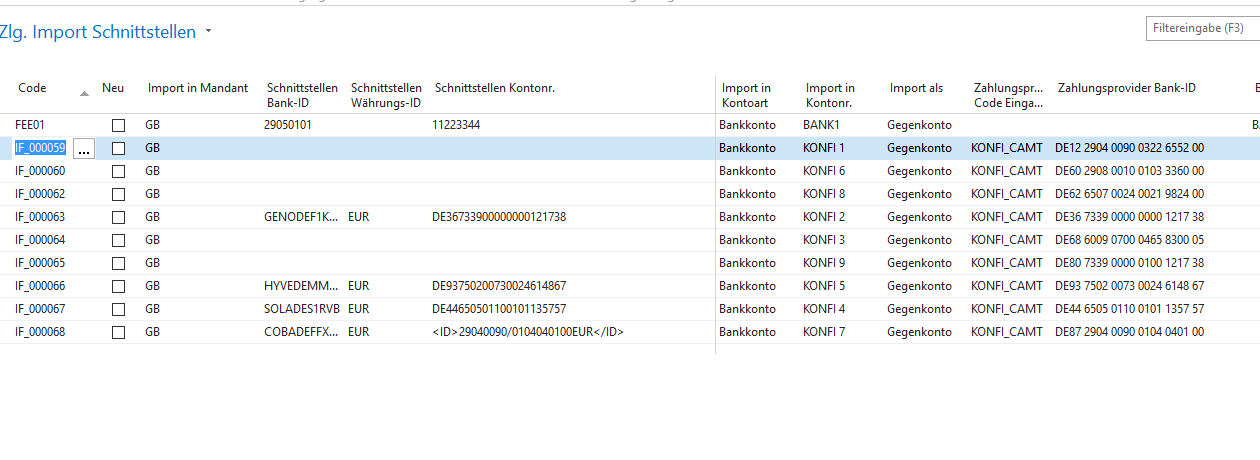Click the KONFI 4 account cell
Screen dimensions: 1260x460
824,309
